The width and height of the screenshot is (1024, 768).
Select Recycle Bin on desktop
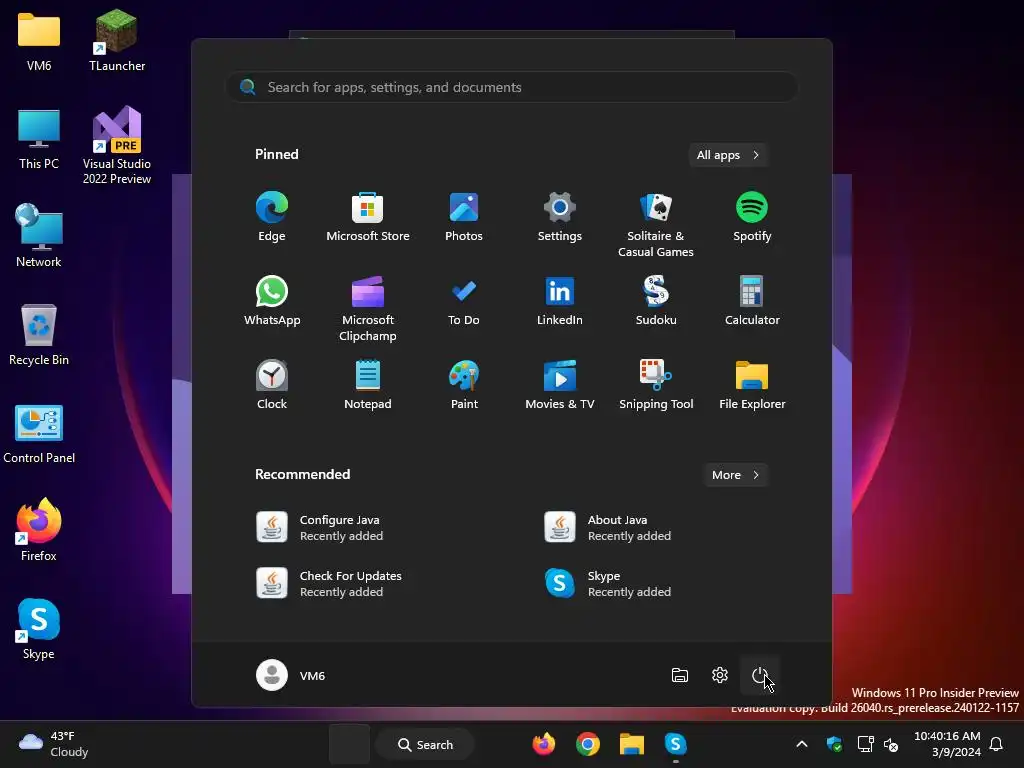(39, 334)
